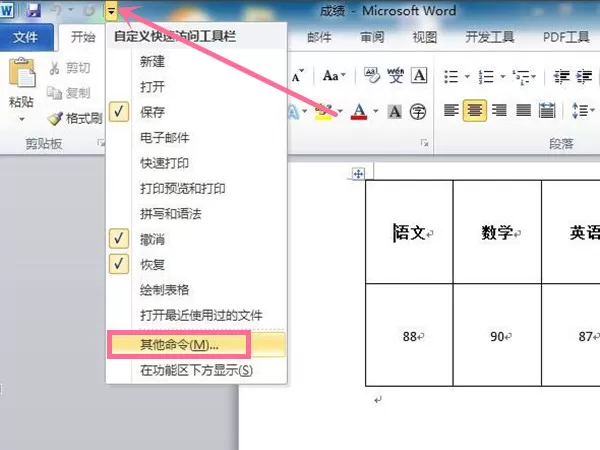
Task: Click the justify alignment icon
Action: click(x=523, y=111)
